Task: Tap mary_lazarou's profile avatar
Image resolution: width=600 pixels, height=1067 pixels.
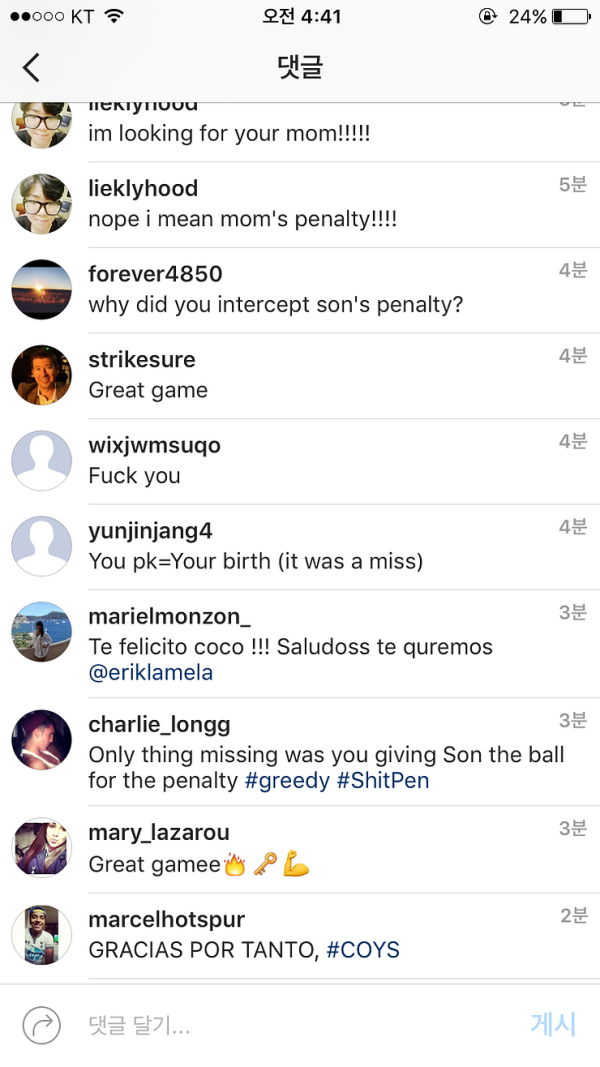Action: [x=42, y=848]
